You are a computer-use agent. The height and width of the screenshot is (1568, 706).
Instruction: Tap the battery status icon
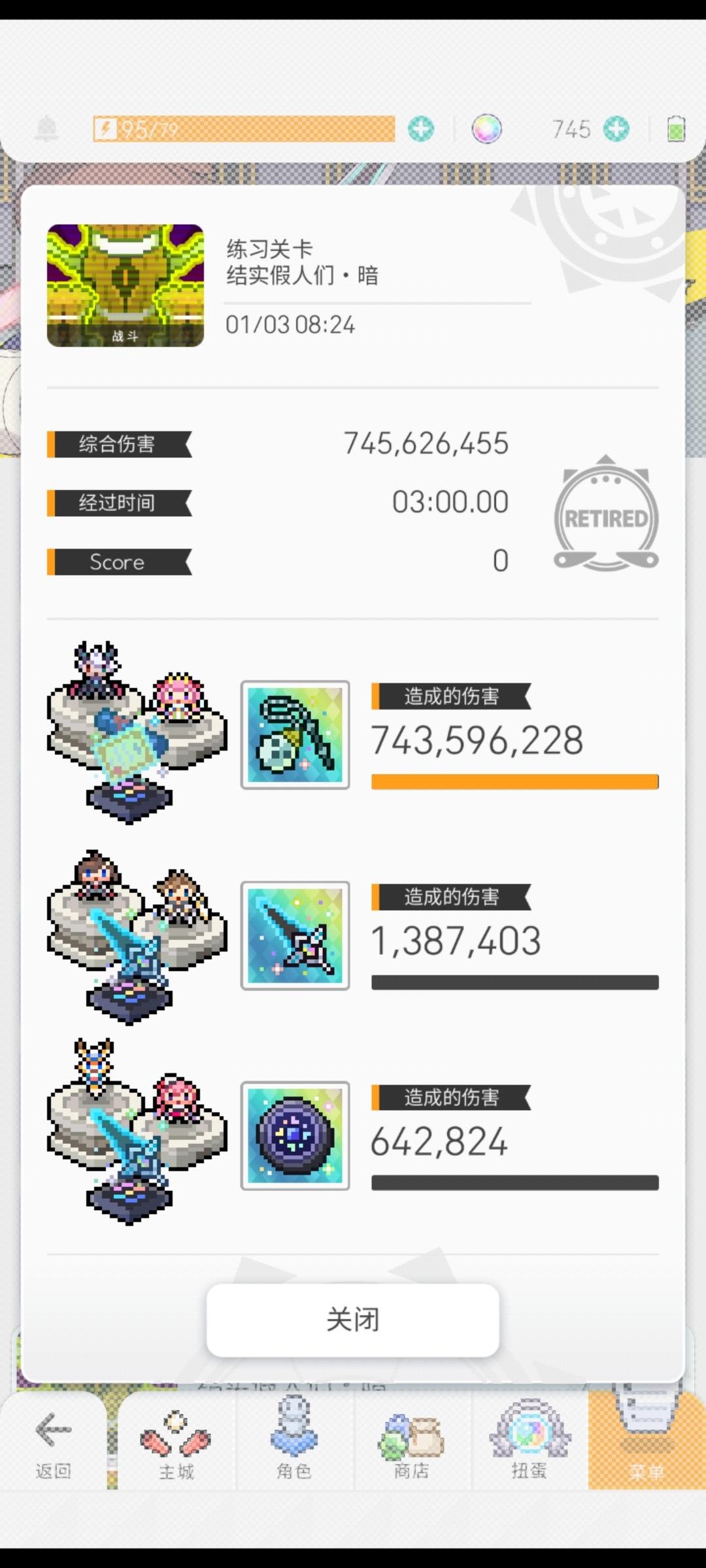coord(676,129)
